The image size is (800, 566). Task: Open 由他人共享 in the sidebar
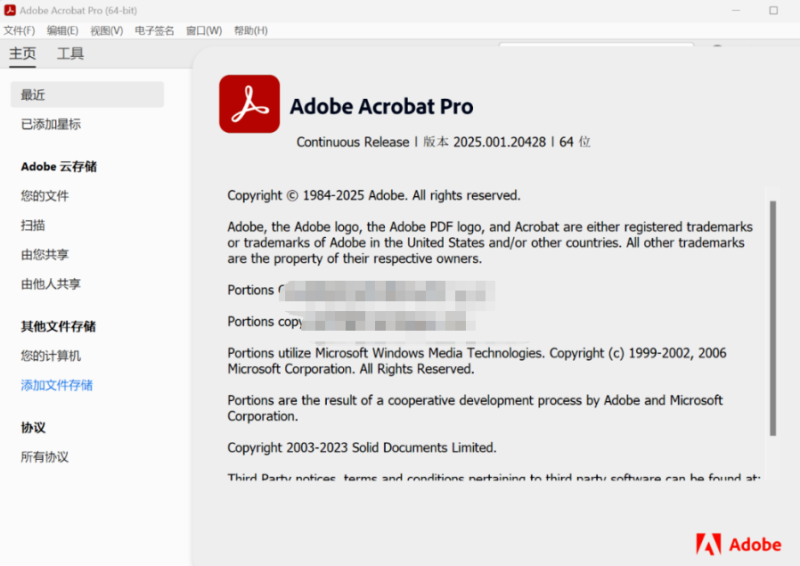point(51,284)
